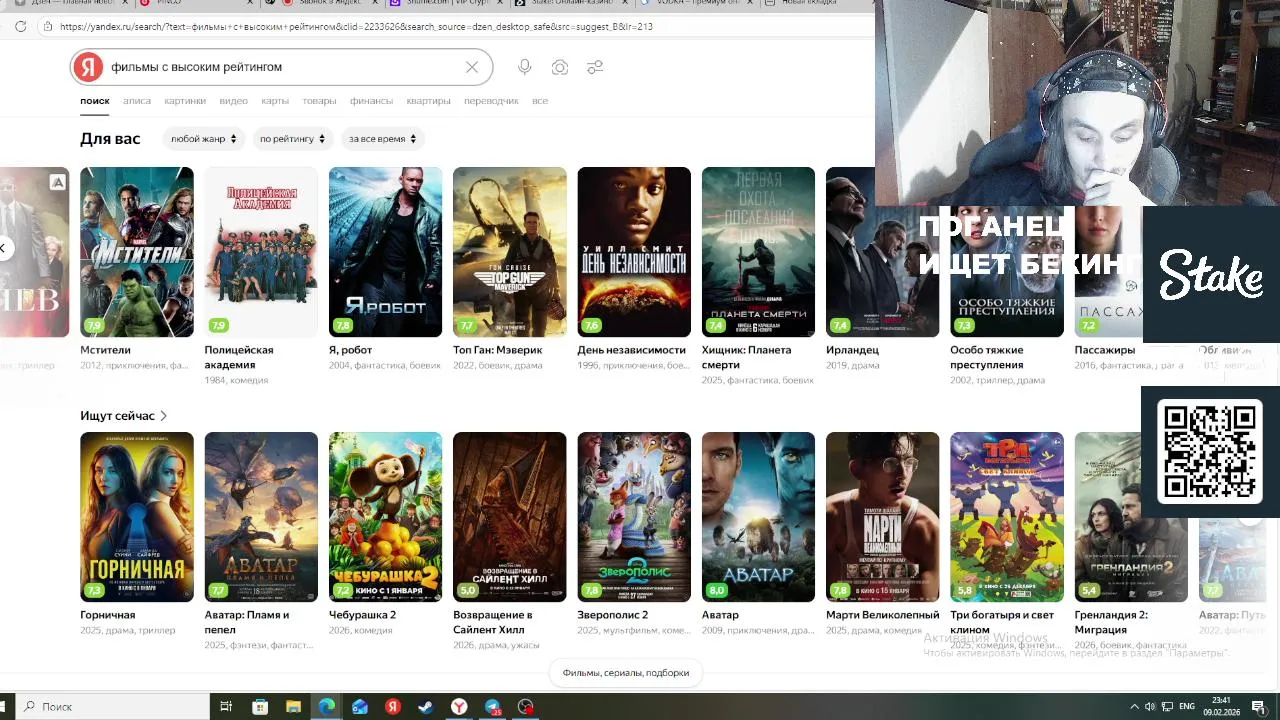Click the 2009 'Аватар' poster
Screen dimensions: 1280x720
tap(758, 517)
